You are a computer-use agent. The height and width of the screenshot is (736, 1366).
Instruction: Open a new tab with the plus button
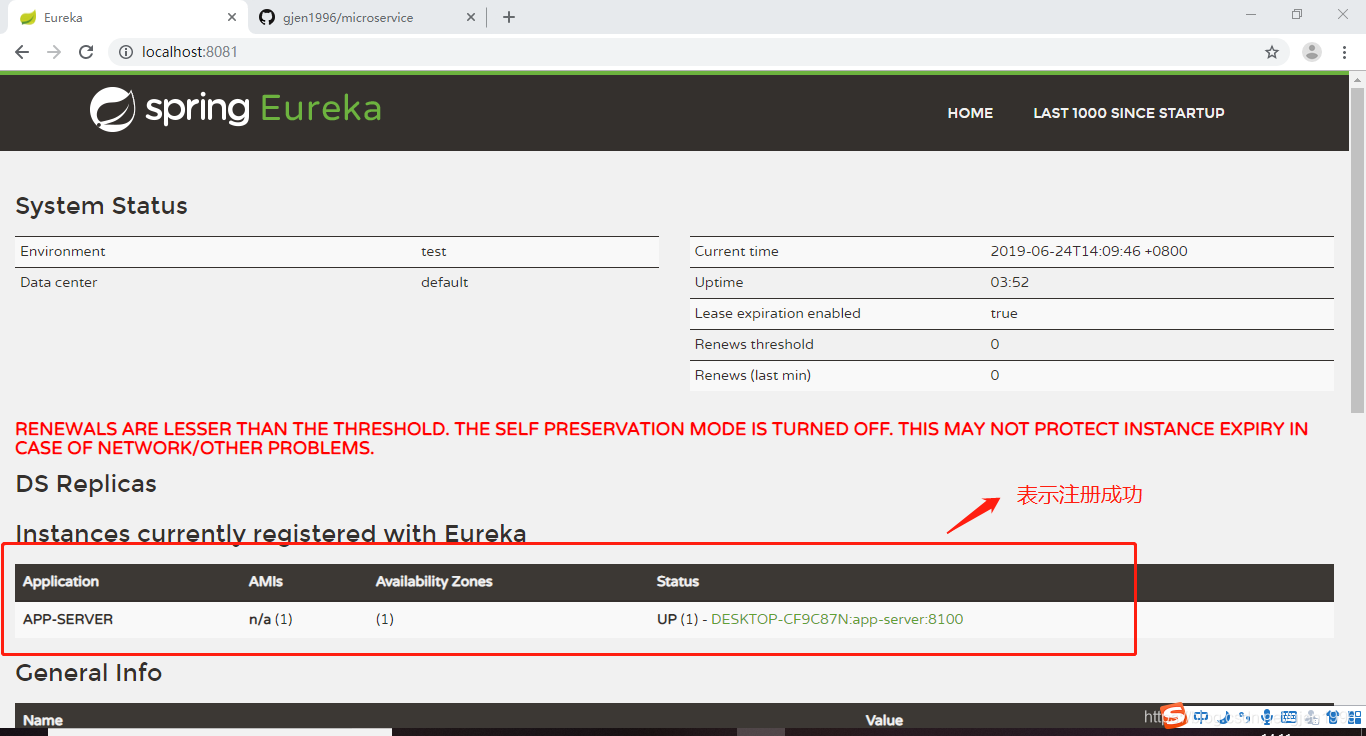[x=508, y=17]
